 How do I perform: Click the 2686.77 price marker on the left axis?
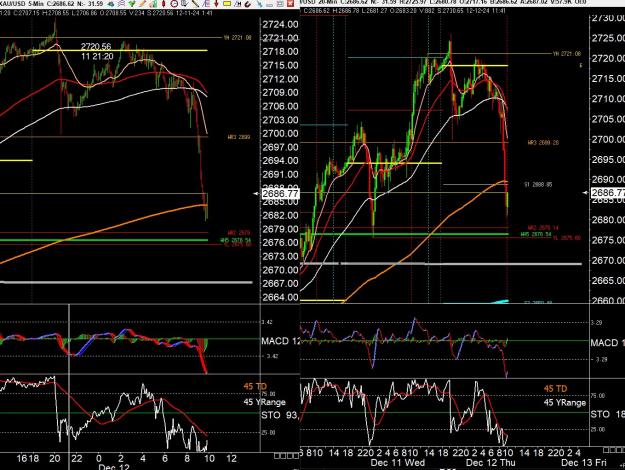pos(281,194)
